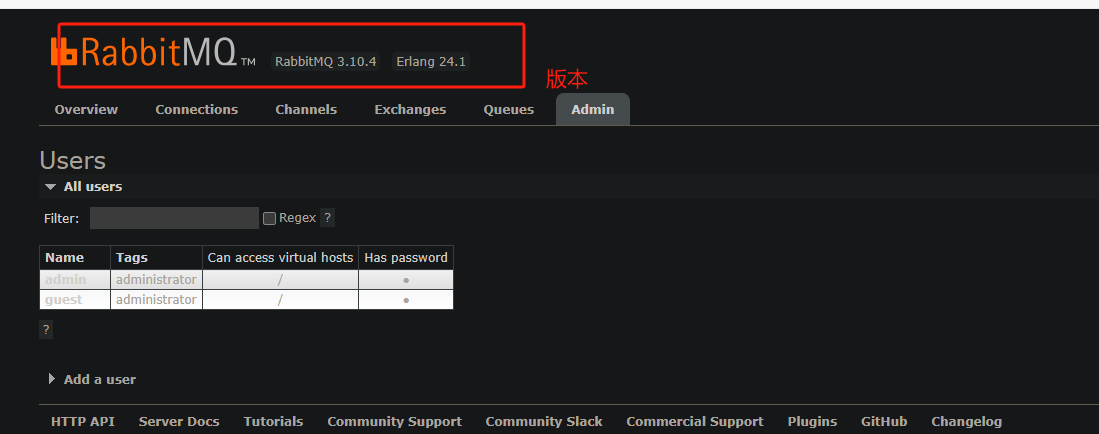Click the RabbitMQ logo
The height and width of the screenshot is (434, 1099).
(x=153, y=53)
